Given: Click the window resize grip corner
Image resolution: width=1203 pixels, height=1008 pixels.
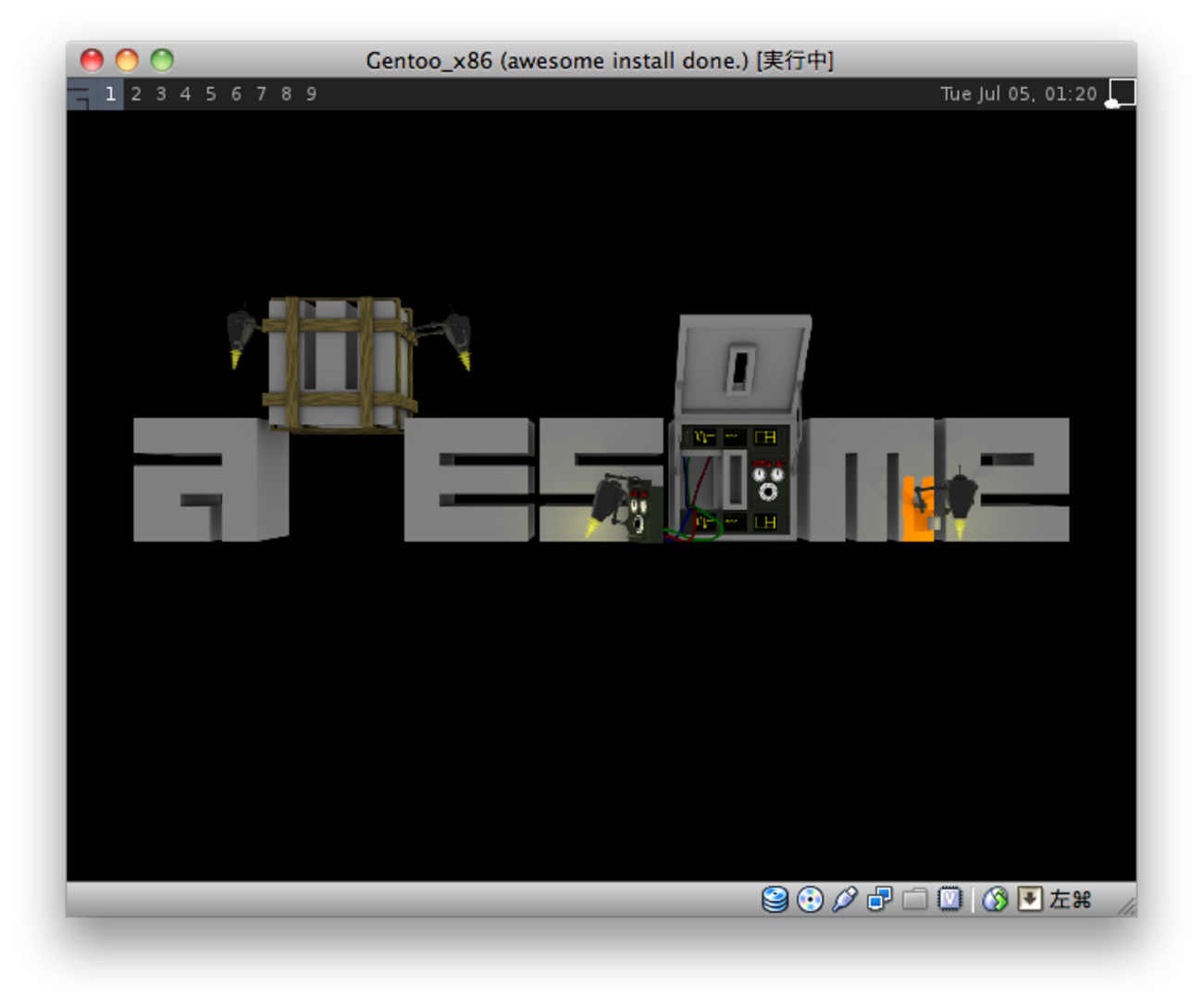Looking at the screenshot, I should point(1126,906).
